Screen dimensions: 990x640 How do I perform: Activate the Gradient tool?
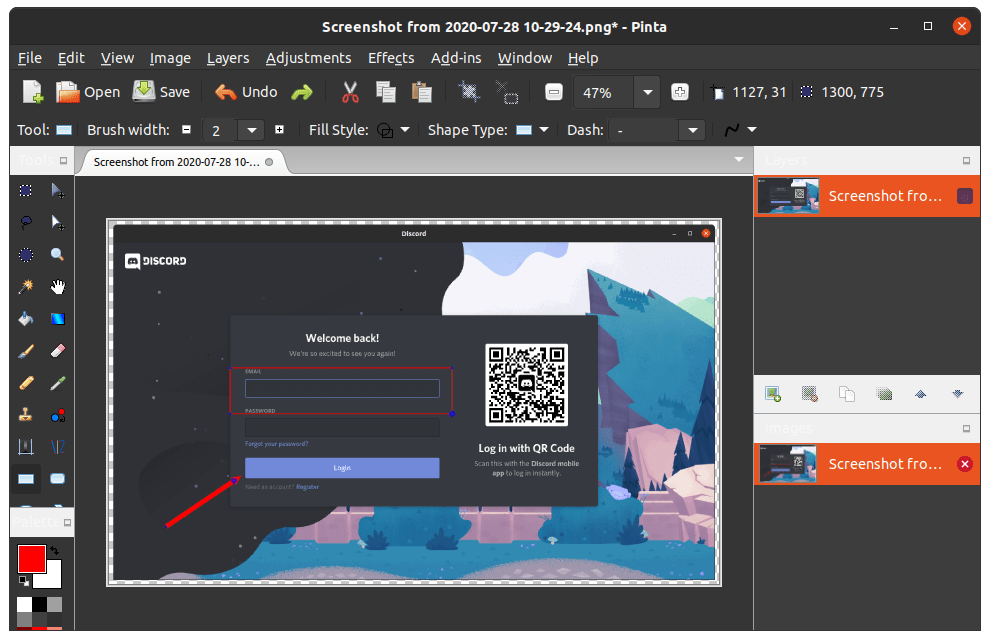57,318
